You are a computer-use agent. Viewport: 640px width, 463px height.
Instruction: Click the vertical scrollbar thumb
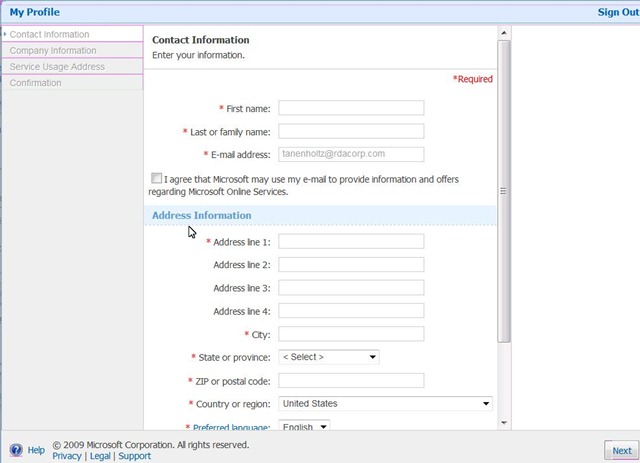click(x=504, y=191)
